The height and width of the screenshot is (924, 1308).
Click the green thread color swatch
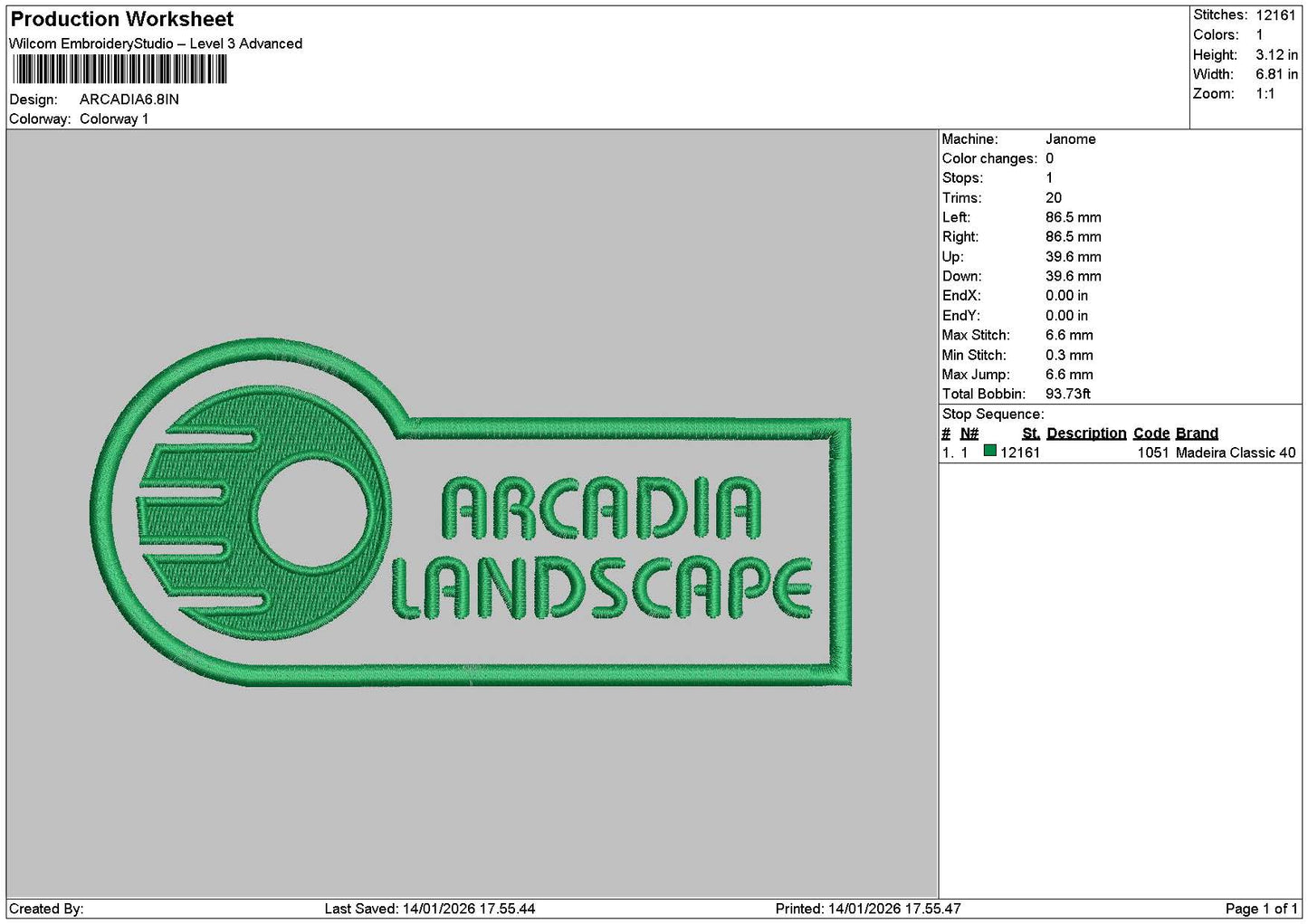point(989,451)
